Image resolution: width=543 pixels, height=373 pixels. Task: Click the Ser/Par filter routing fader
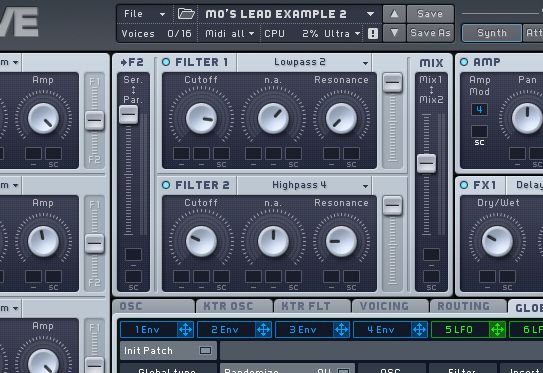point(128,115)
